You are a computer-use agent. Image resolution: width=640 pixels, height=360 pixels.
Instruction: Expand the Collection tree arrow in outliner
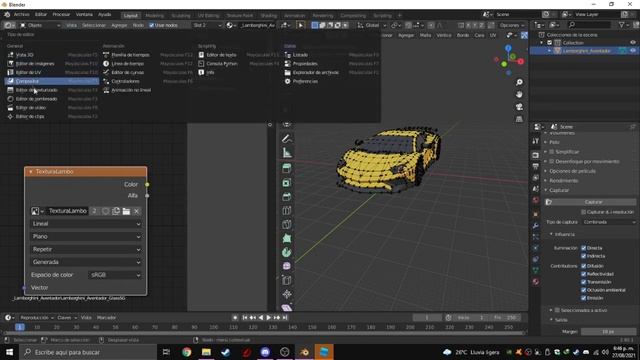click(542, 42)
